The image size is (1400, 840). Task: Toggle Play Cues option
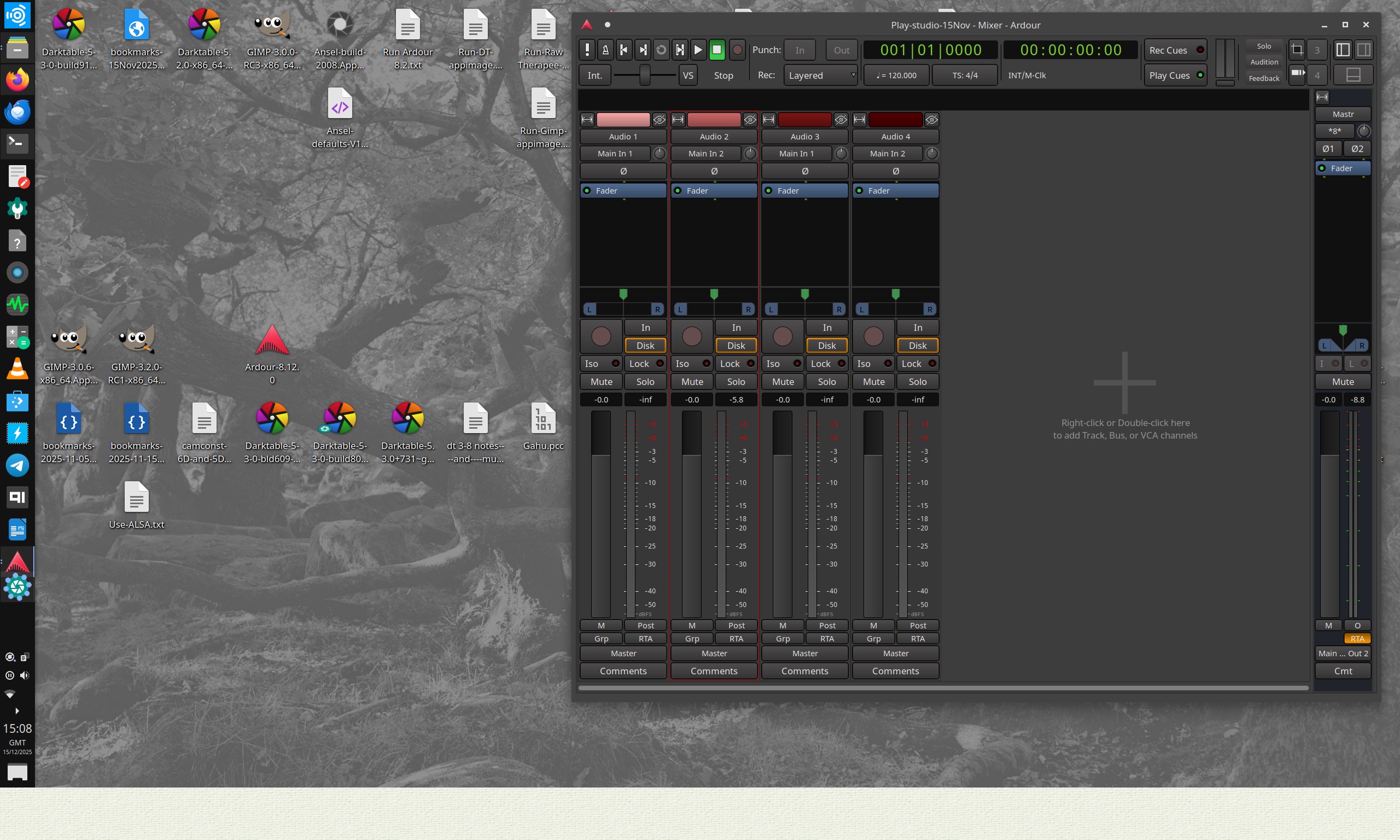[x=1175, y=75]
